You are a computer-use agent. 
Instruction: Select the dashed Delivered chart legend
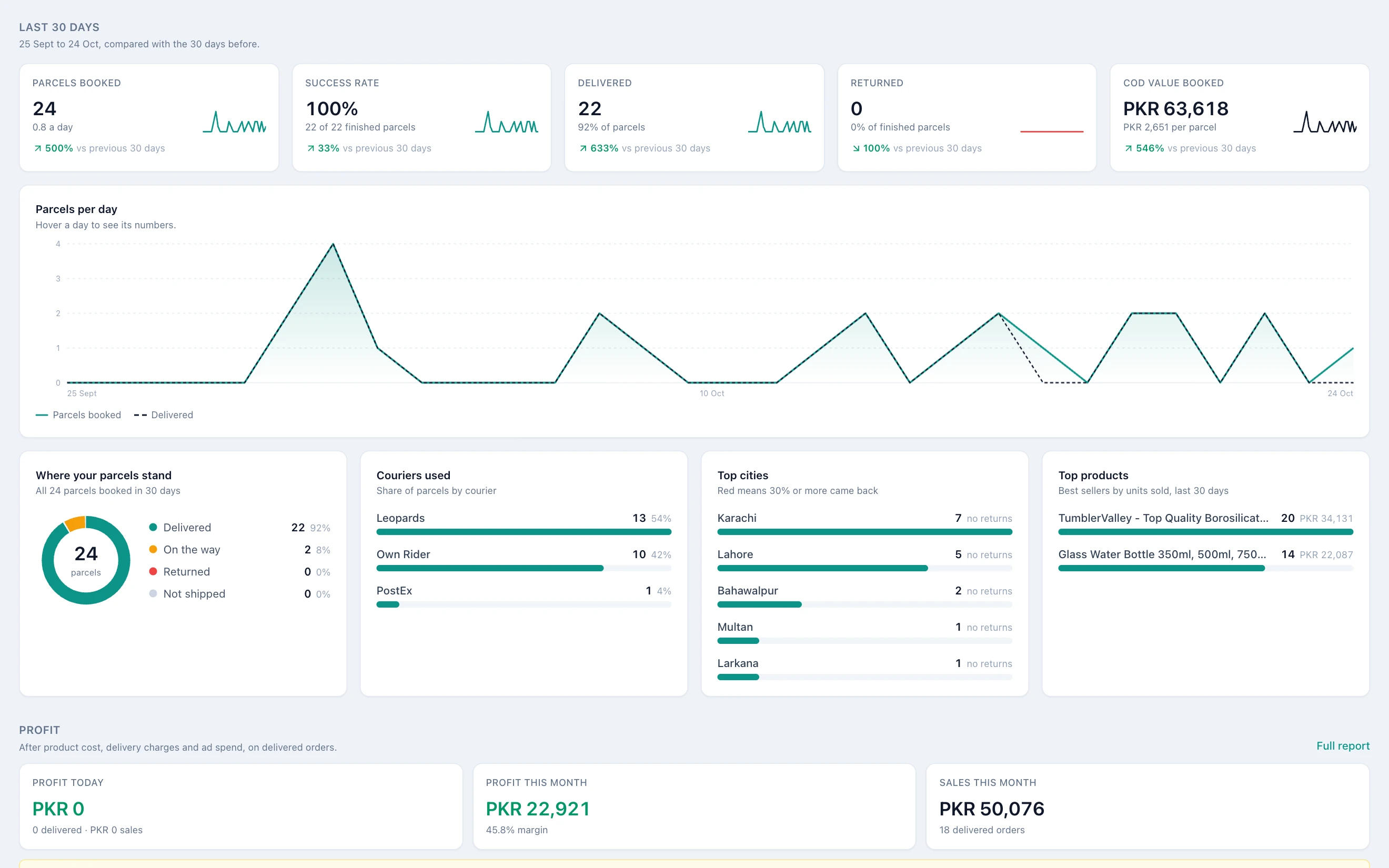tap(164, 415)
